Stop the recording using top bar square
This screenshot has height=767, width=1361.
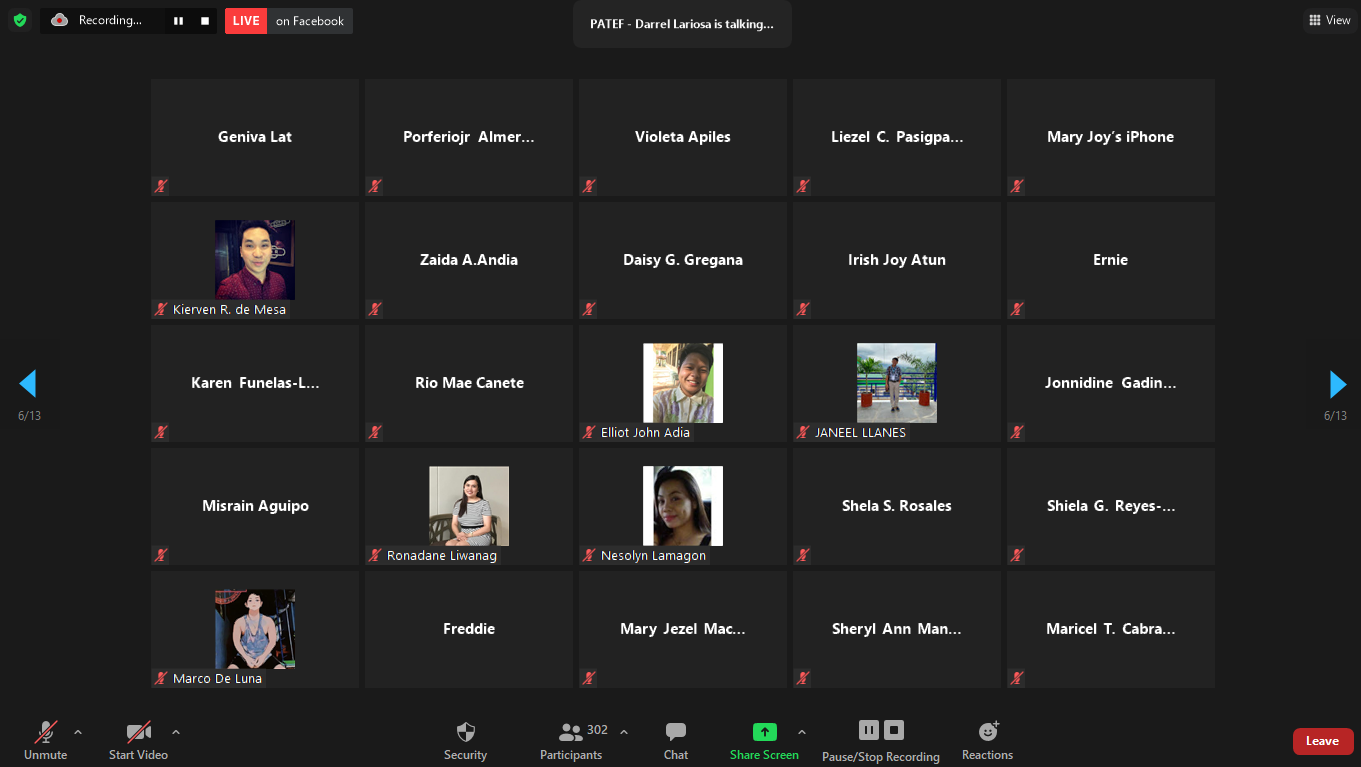pyautogui.click(x=205, y=21)
